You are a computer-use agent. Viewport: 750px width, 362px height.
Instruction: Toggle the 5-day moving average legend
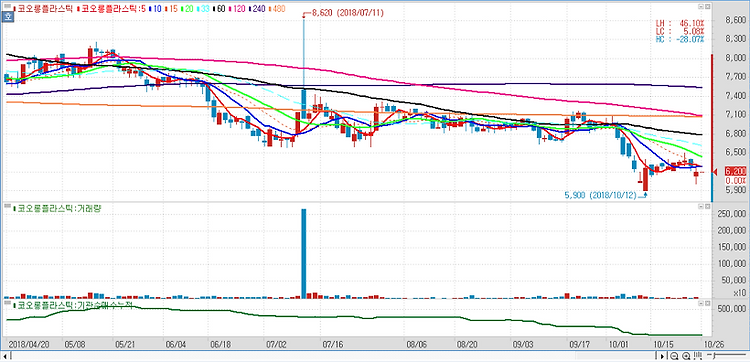(x=111, y=8)
